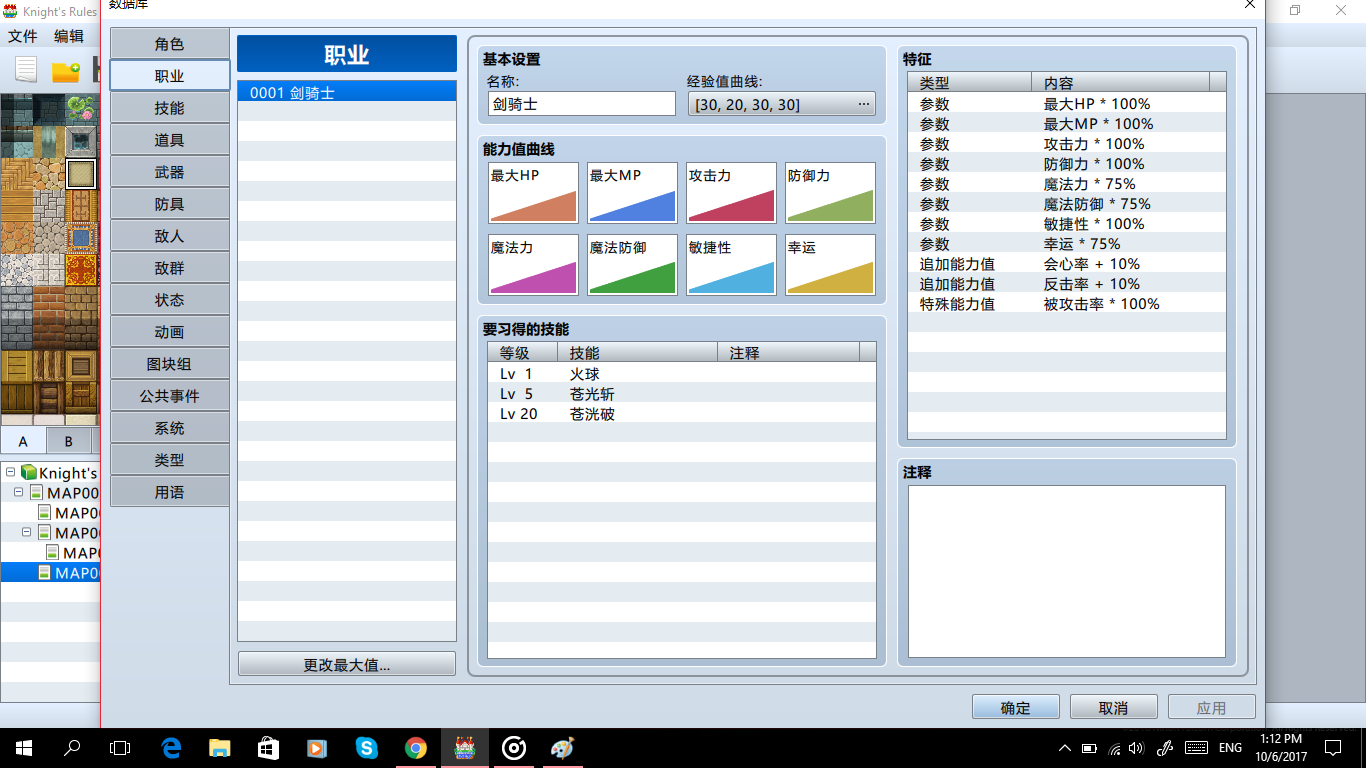
Task: Open the 攻击力 parameter curve
Action: (x=731, y=193)
